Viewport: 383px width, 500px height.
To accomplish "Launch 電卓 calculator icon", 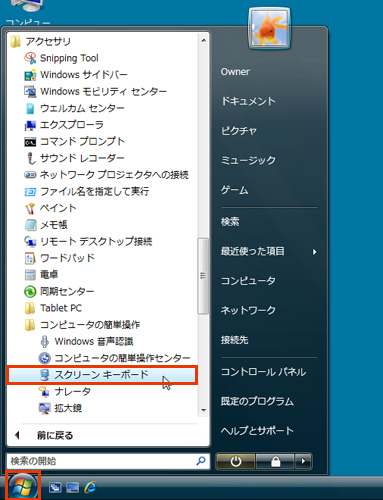I will pos(30,275).
